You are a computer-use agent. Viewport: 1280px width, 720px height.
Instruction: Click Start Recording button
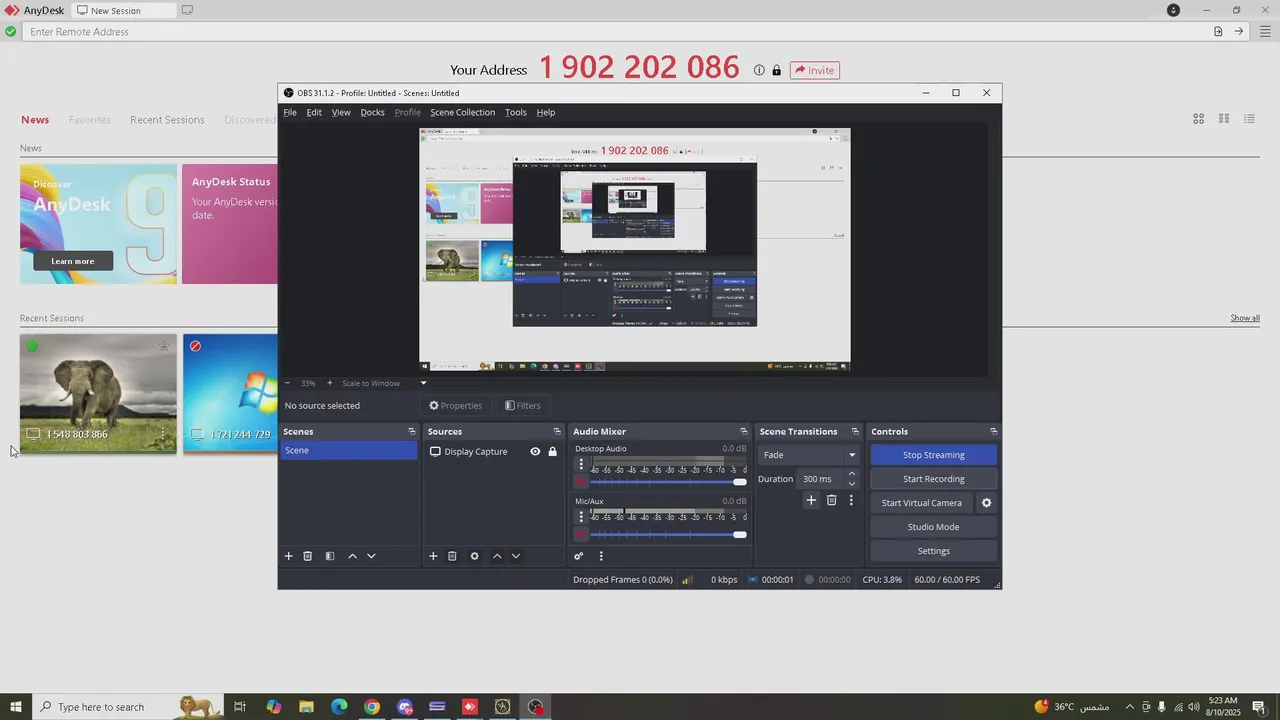pos(933,479)
